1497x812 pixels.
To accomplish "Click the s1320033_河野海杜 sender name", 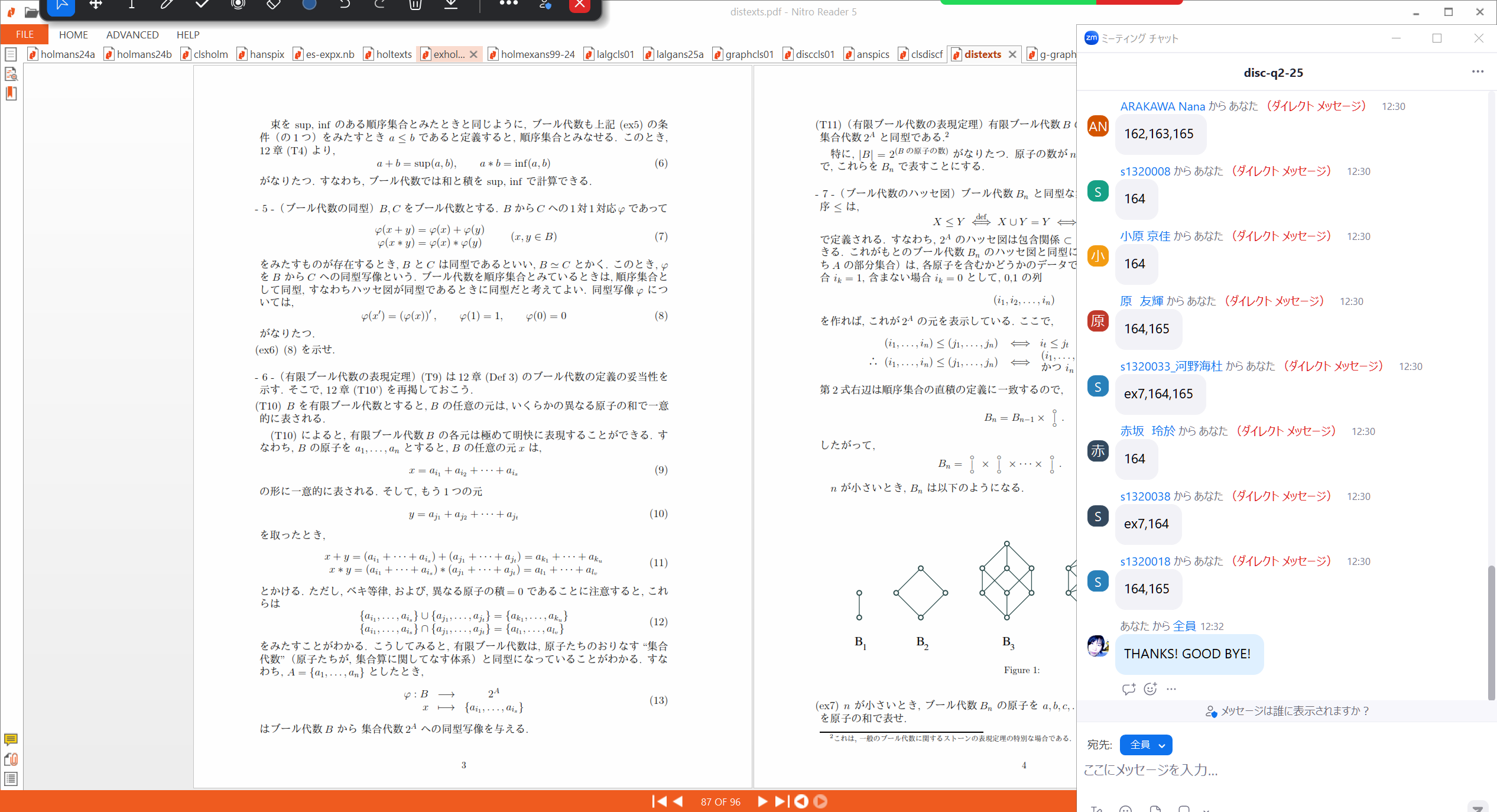I will [1171, 366].
